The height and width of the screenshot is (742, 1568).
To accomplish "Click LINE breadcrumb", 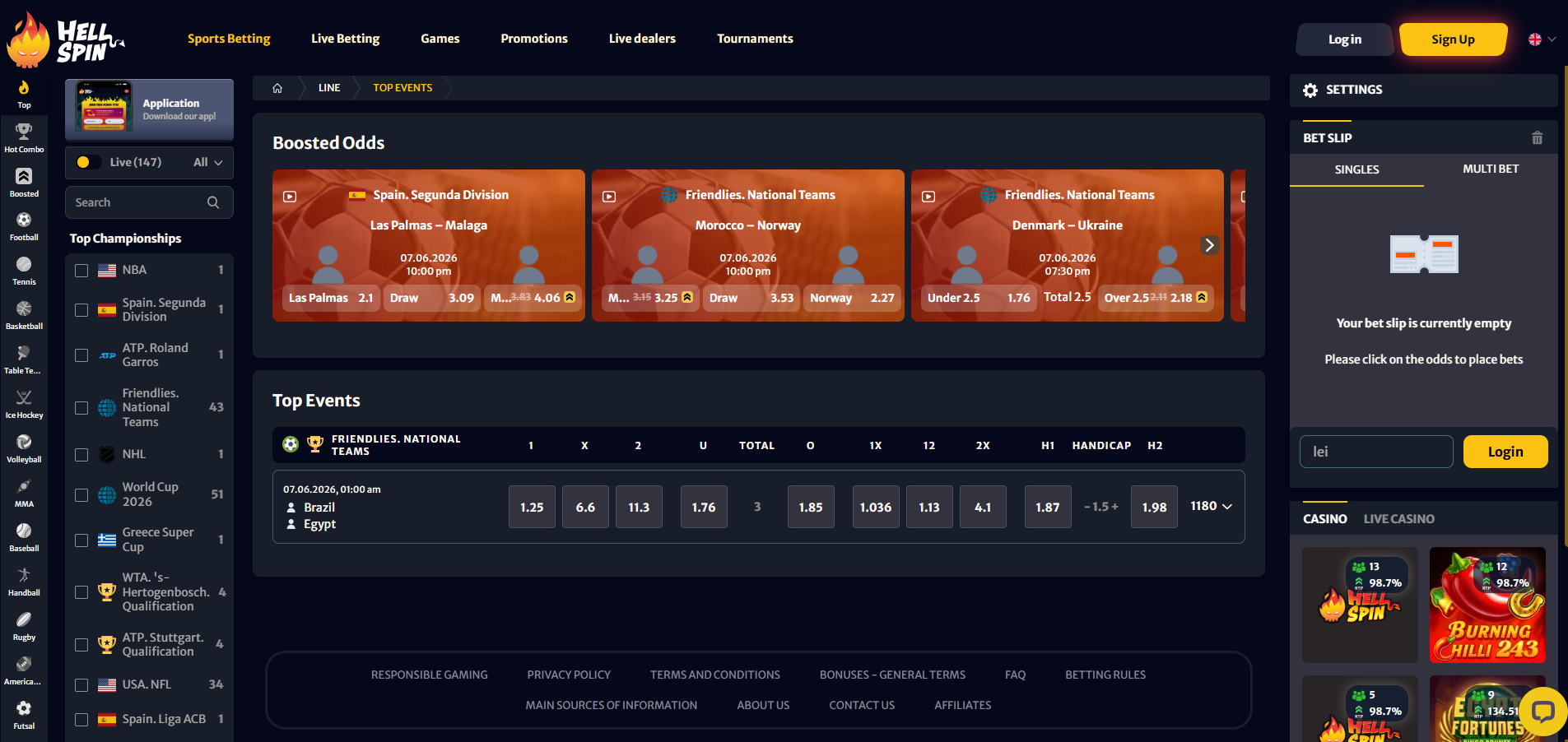I will pyautogui.click(x=329, y=88).
